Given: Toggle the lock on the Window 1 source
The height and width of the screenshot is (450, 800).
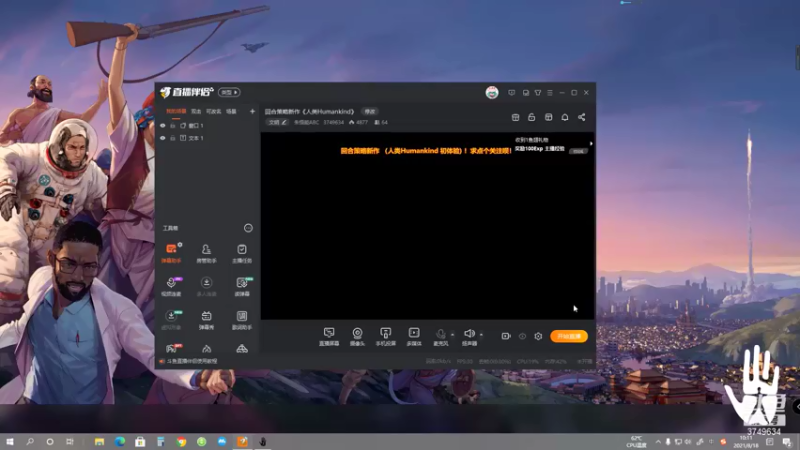Looking at the screenshot, I should coord(173,126).
